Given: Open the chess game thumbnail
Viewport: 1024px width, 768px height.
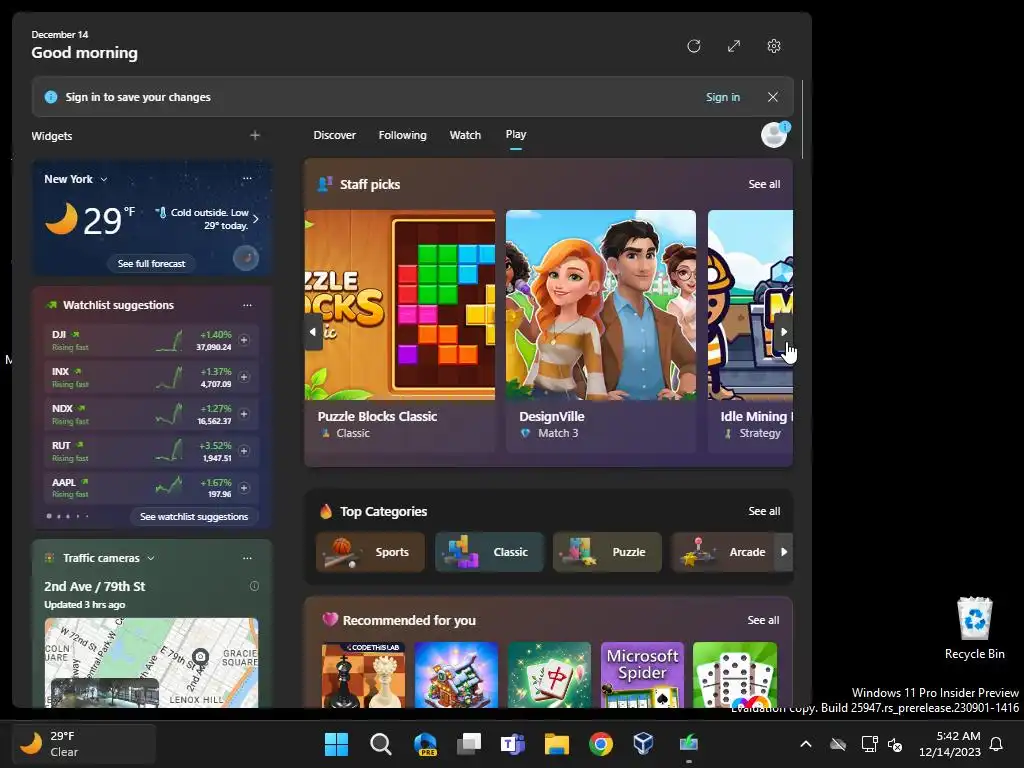Looking at the screenshot, I should tap(363, 675).
